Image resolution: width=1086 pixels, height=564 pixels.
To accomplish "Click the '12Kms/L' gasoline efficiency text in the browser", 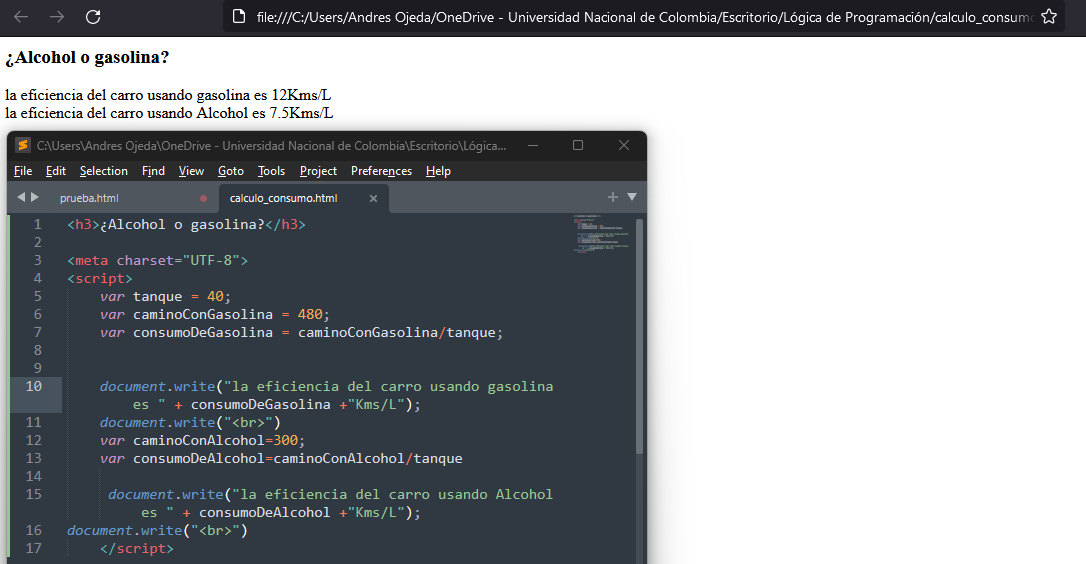I will point(301,95).
